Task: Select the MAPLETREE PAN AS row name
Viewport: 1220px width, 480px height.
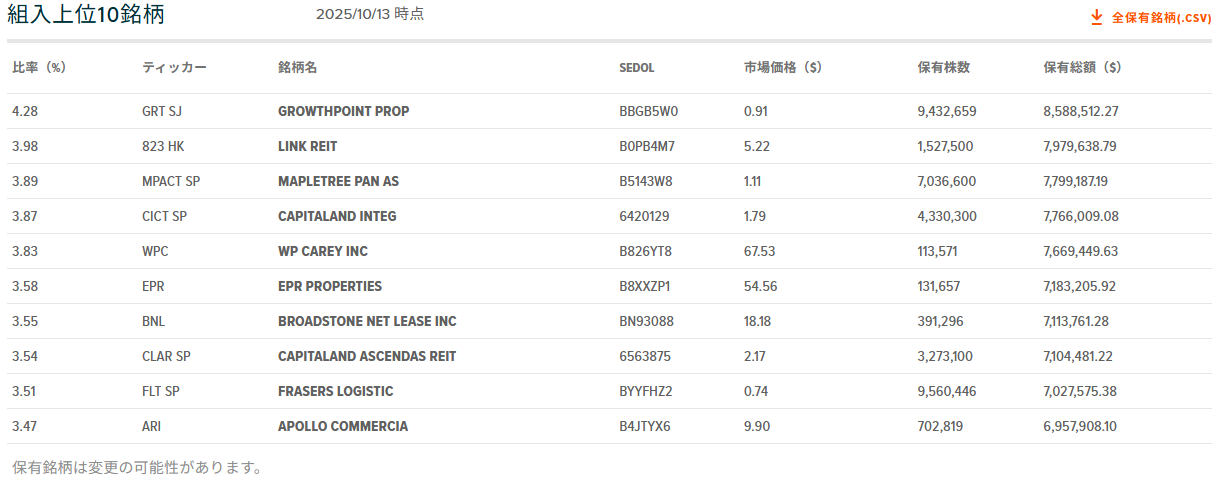Action: click(x=338, y=181)
